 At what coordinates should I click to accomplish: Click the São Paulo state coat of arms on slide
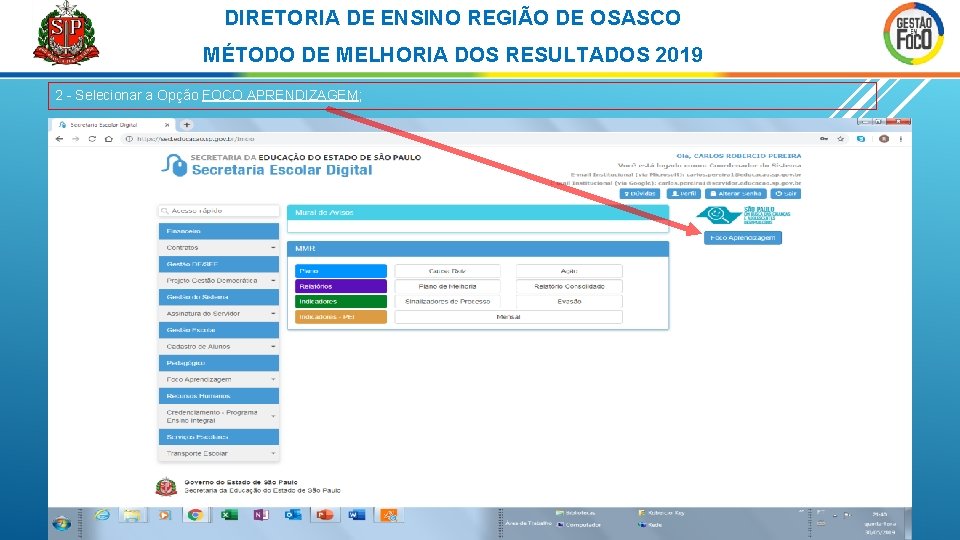(x=66, y=33)
